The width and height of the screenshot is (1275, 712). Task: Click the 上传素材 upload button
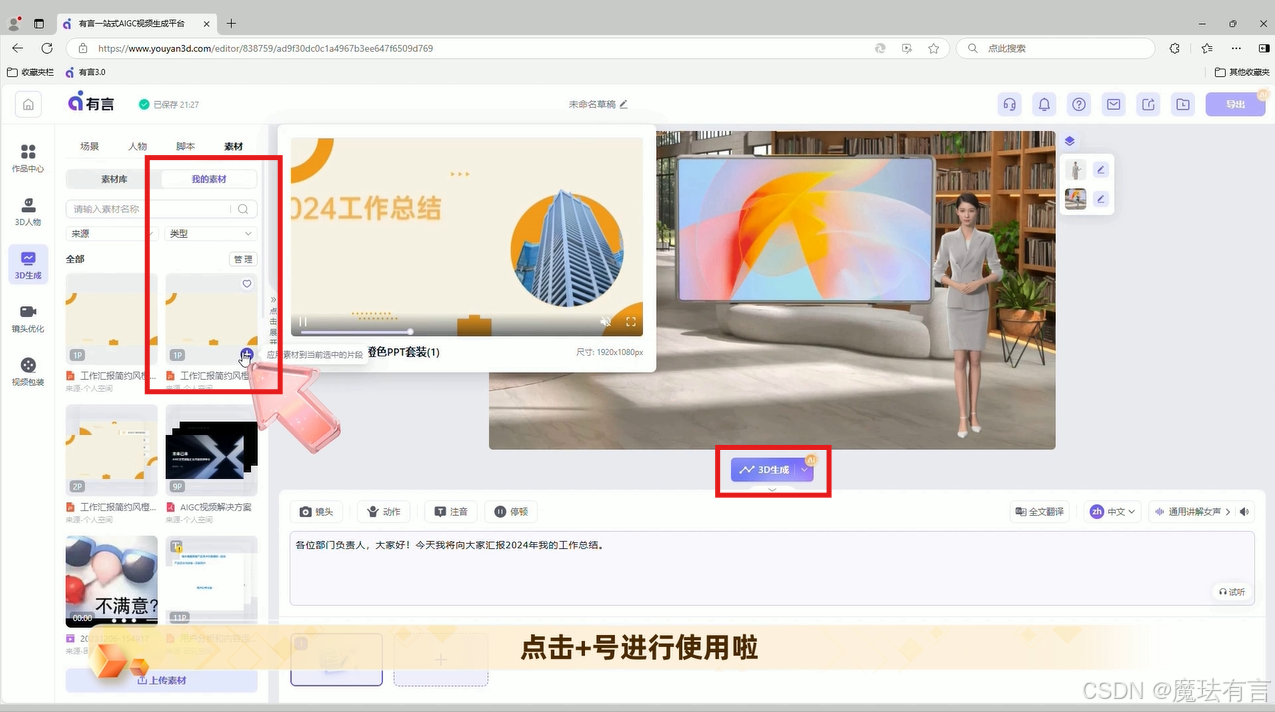coord(162,680)
